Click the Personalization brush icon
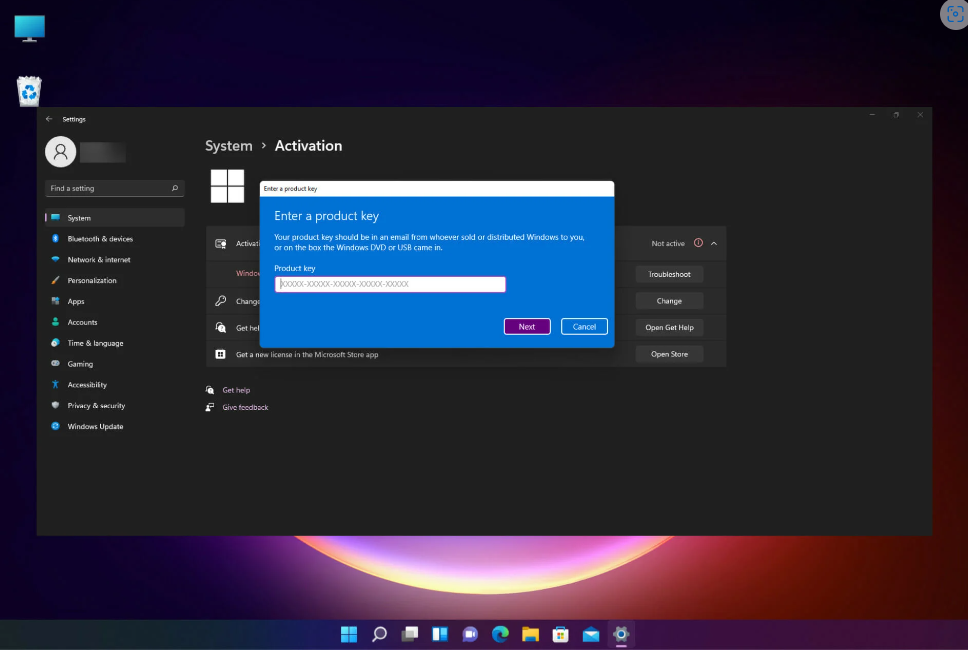This screenshot has height=650, width=968. tap(55, 280)
